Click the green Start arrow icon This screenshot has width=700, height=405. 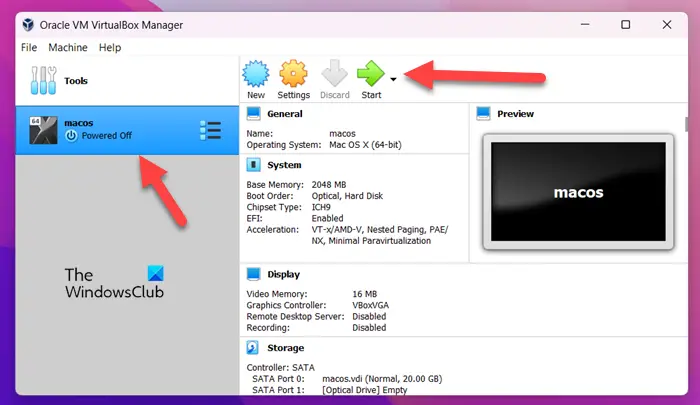point(371,74)
